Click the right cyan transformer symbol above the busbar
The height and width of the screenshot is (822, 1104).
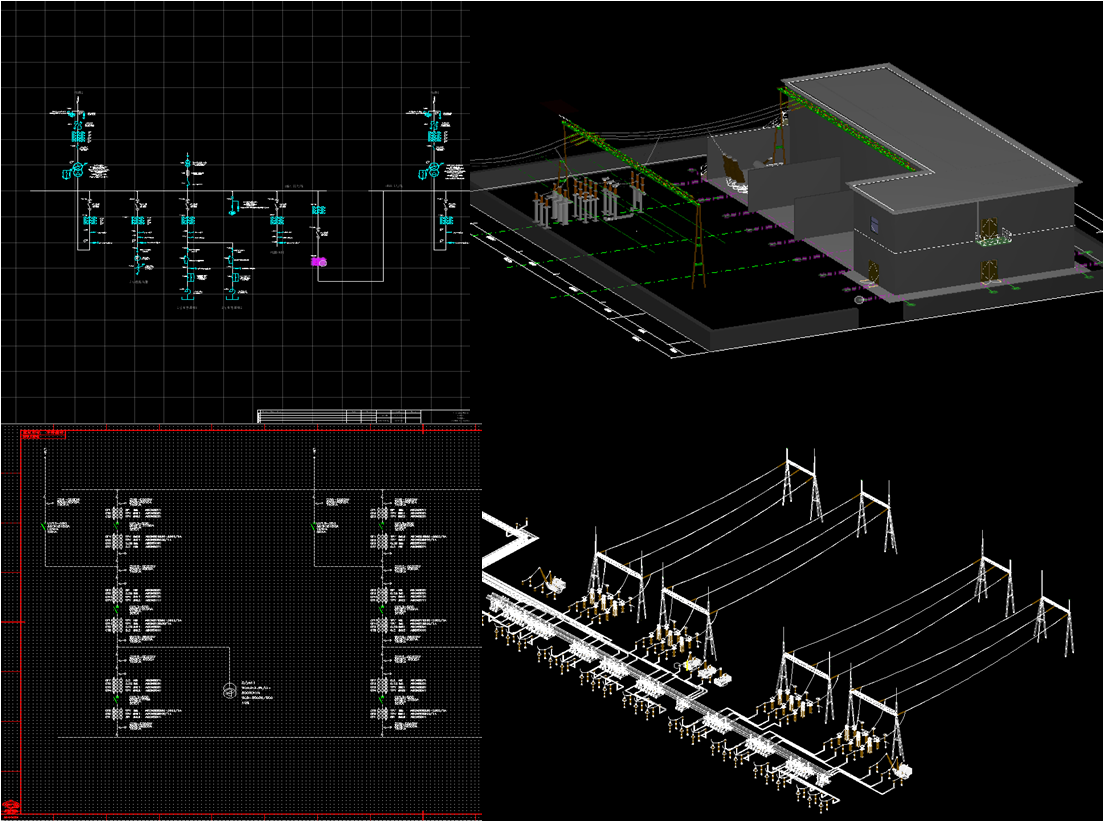click(x=435, y=171)
